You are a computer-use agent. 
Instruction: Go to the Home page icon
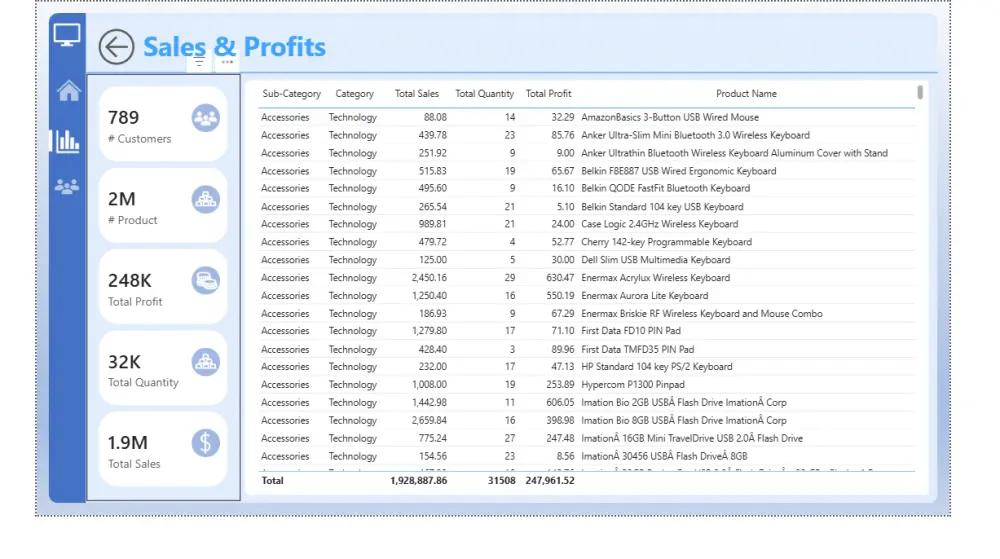[x=68, y=91]
